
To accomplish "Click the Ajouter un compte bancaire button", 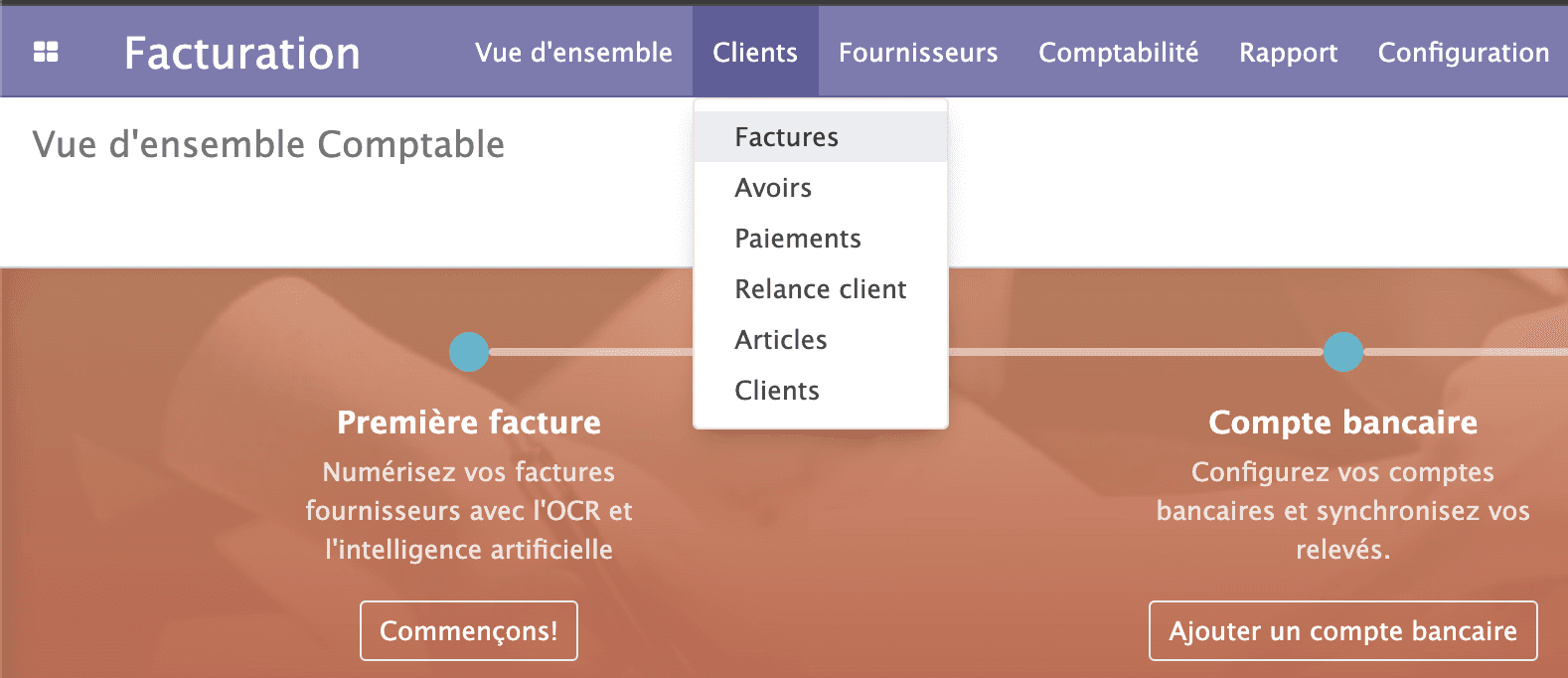I will 1342,630.
